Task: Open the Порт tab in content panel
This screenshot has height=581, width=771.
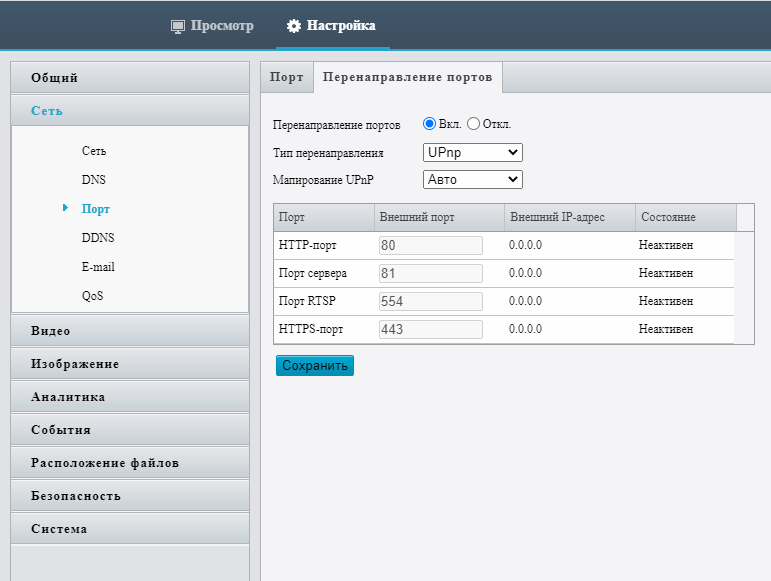Action: [287, 77]
